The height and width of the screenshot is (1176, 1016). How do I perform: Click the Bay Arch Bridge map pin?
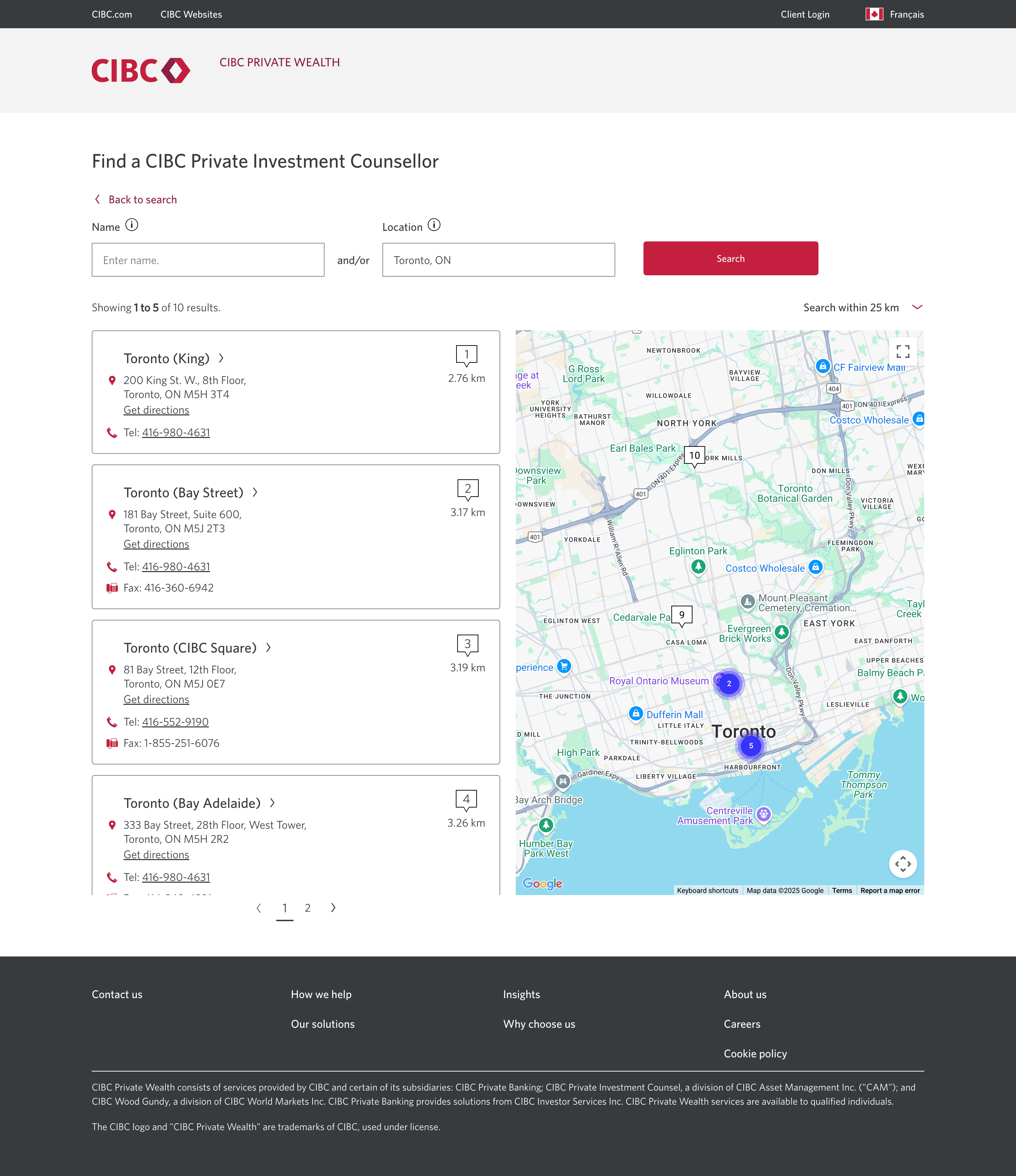pos(562,782)
